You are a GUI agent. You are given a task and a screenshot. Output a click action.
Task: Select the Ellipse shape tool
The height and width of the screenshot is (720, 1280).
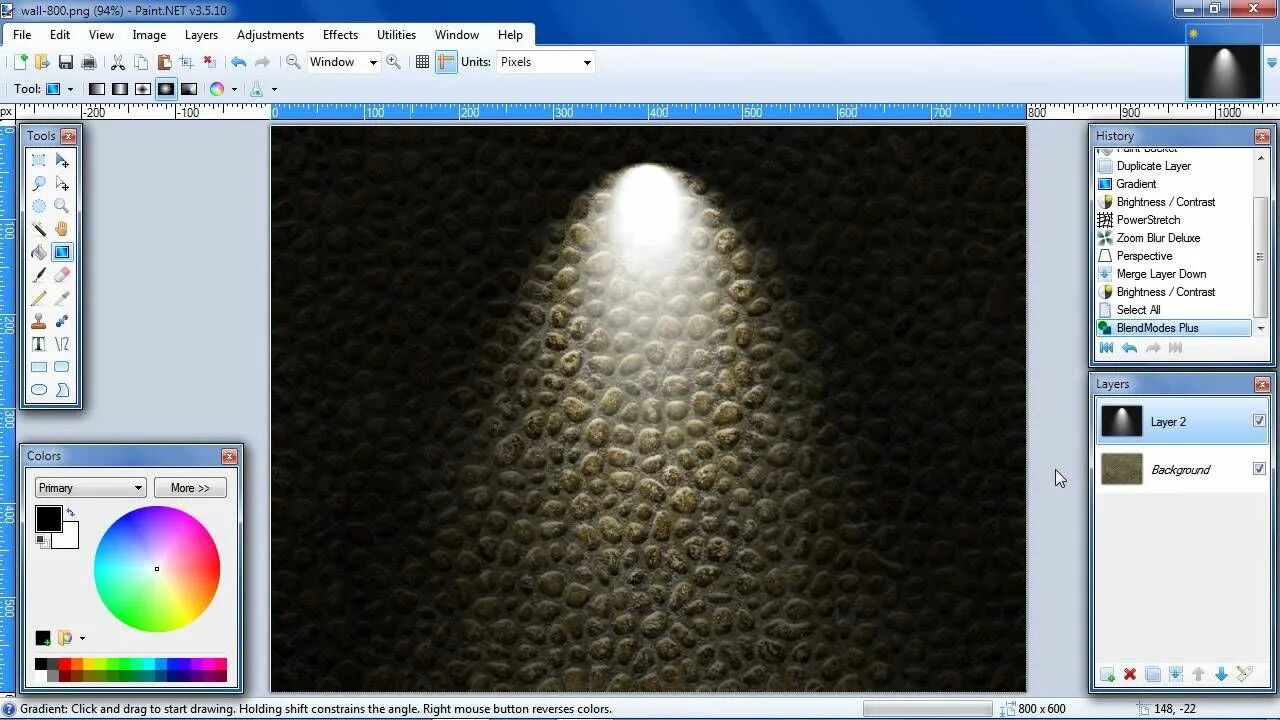pos(39,390)
